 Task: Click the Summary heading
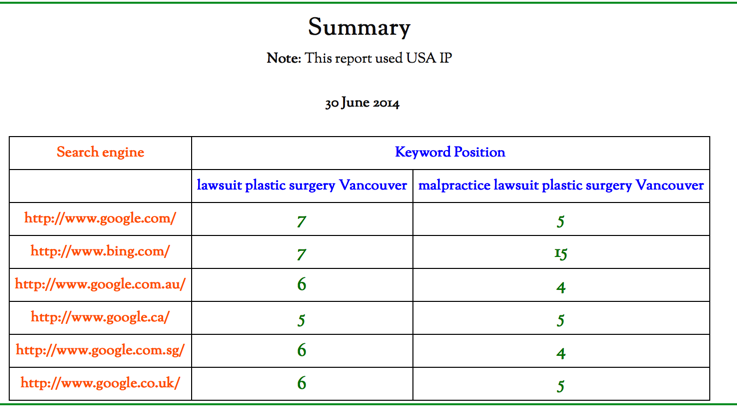(x=359, y=28)
